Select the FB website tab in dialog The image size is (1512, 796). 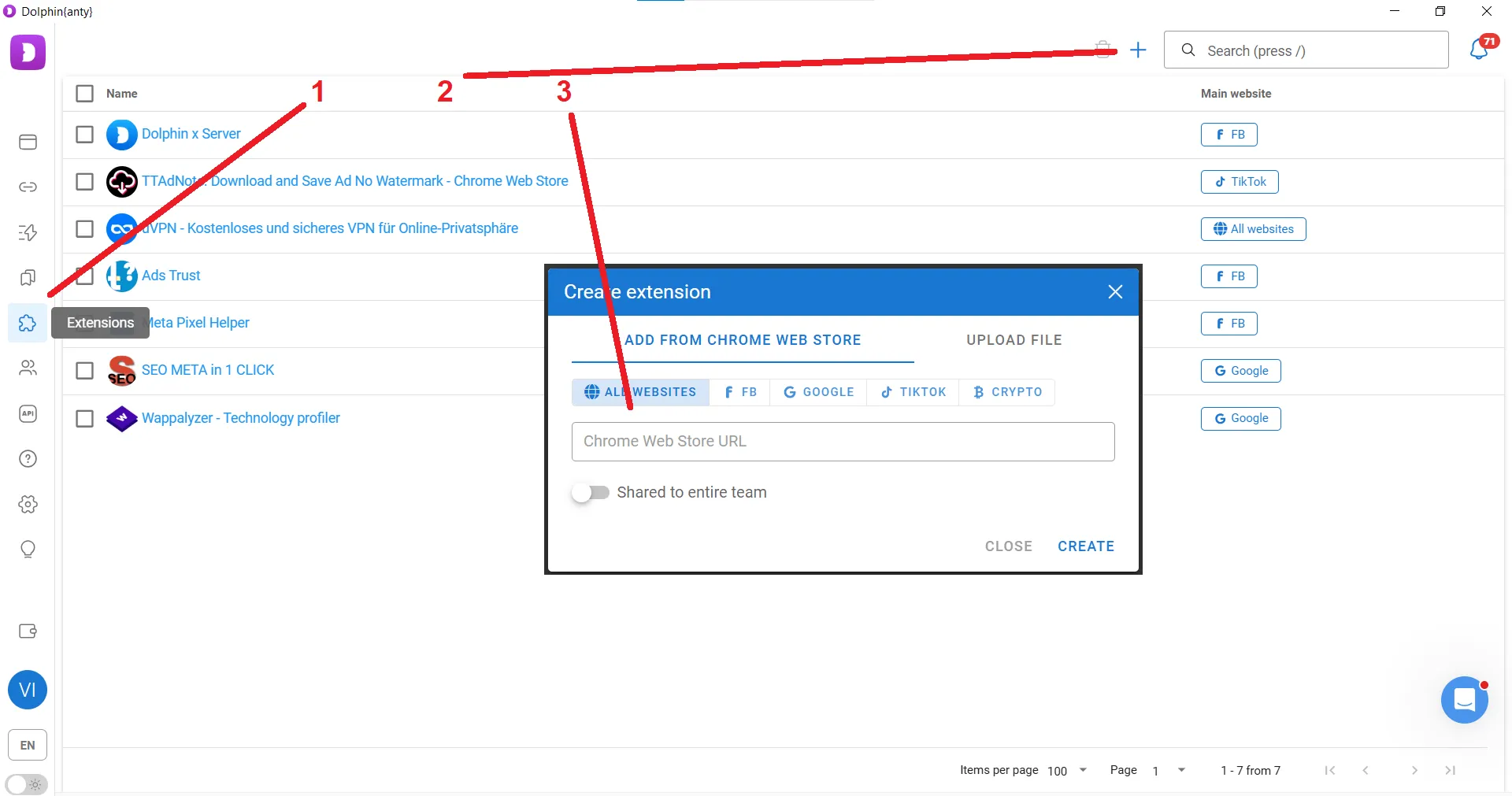coord(740,392)
